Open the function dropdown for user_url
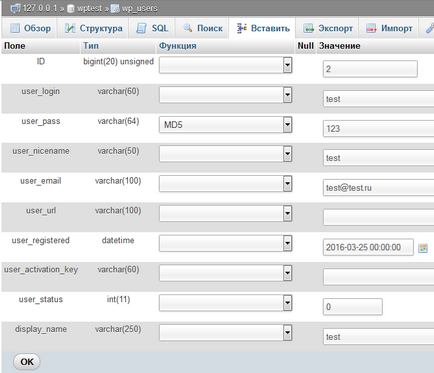The image size is (434, 373). 226,213
